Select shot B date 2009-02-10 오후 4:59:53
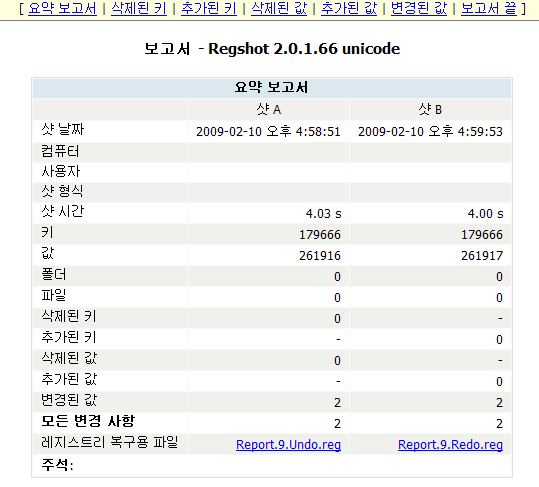This screenshot has width=539, height=487. [430, 131]
